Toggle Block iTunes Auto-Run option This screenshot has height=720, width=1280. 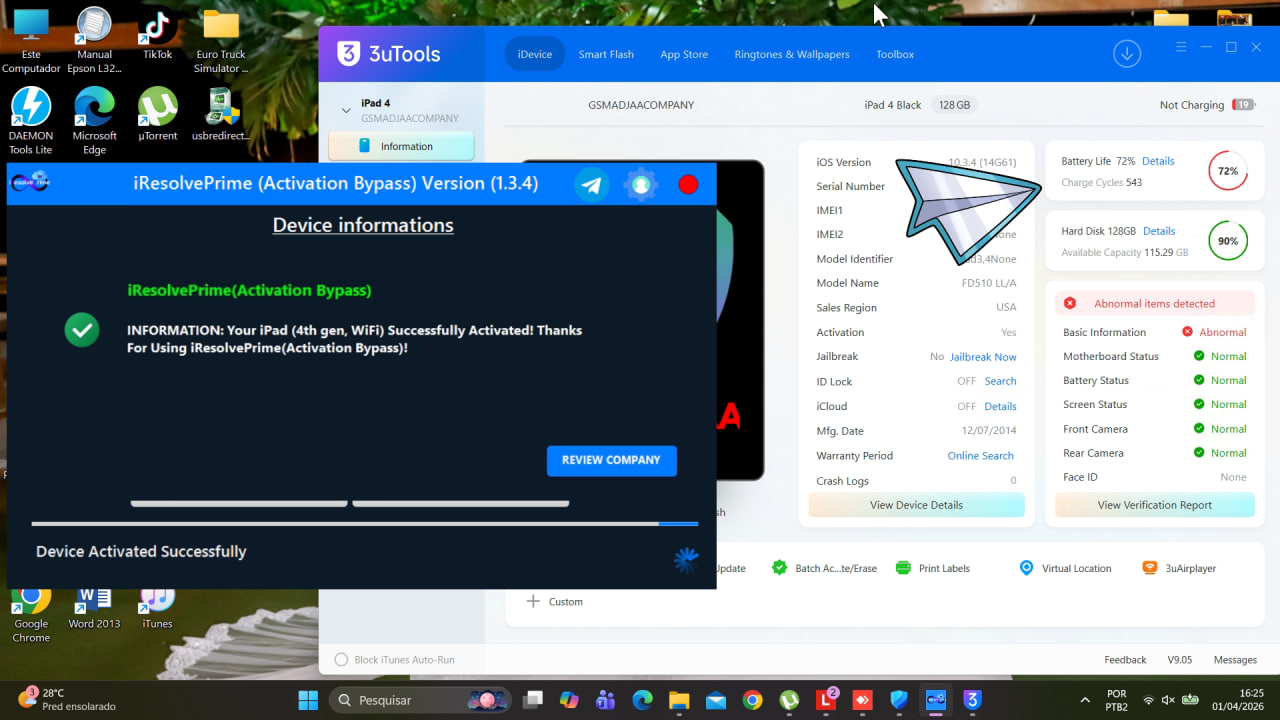tap(341, 660)
